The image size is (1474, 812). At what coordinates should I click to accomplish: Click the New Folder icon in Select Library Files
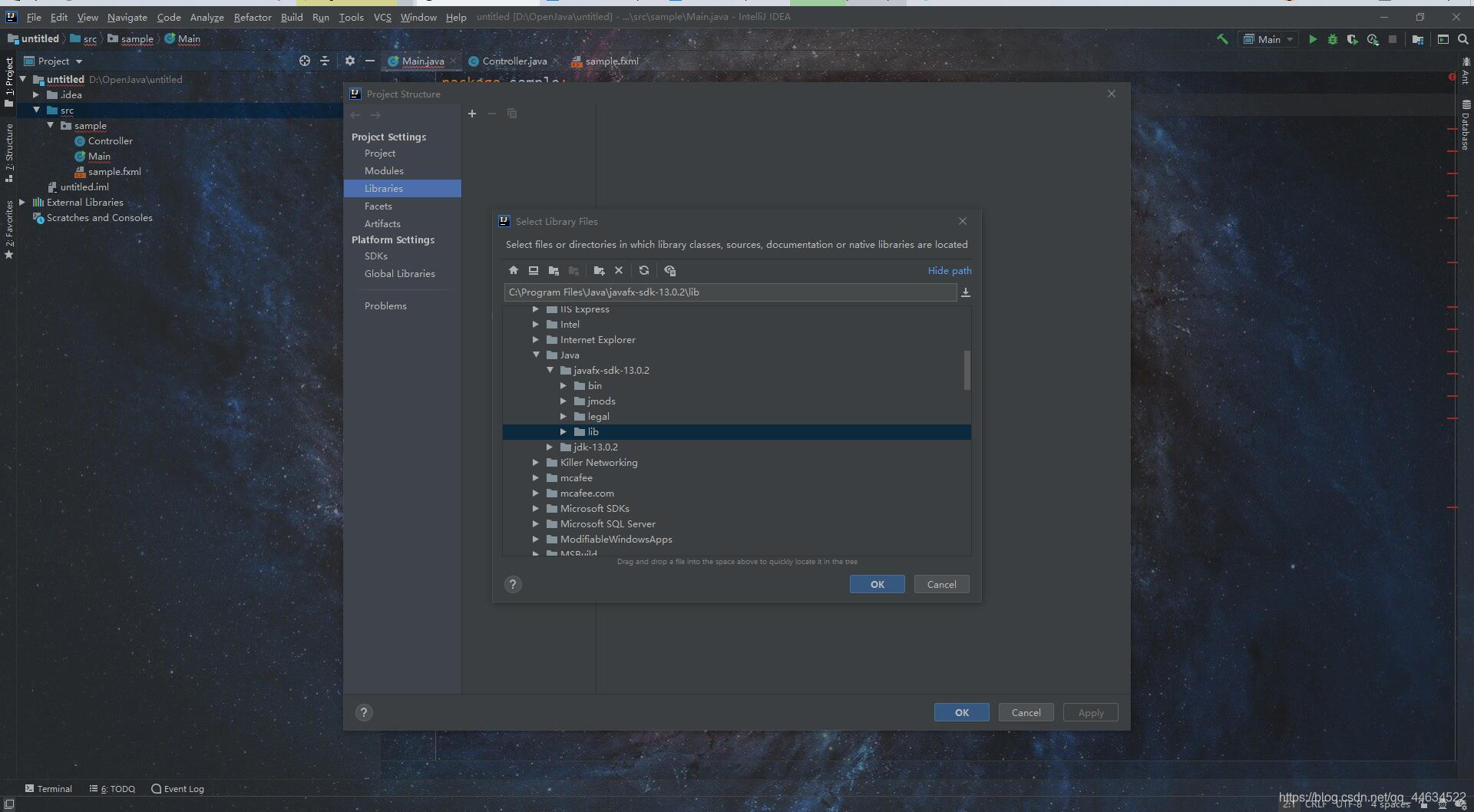[600, 270]
